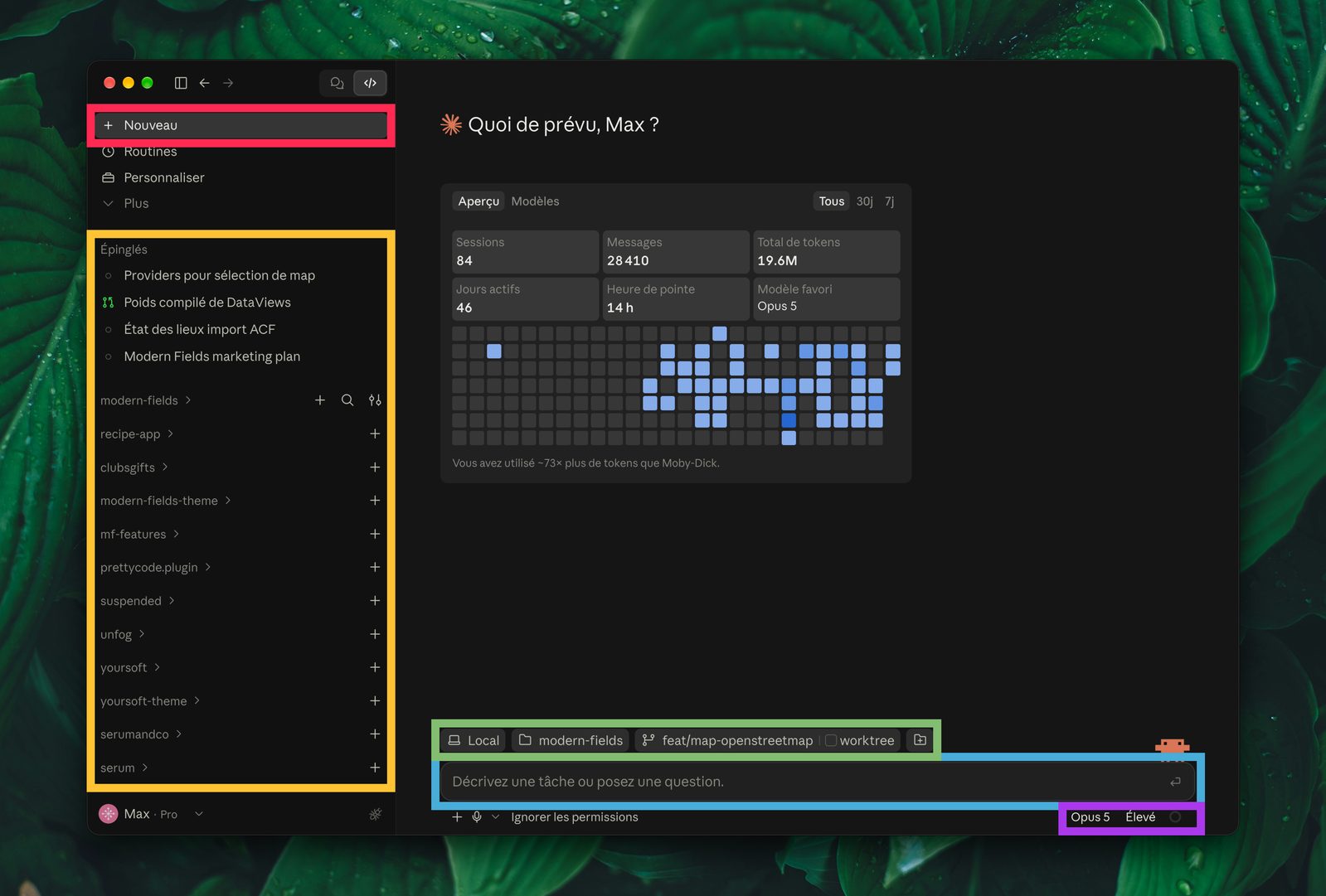Viewport: 1326px width, 896px height.
Task: Click the Opus 5 model selector
Action: coord(1090,817)
